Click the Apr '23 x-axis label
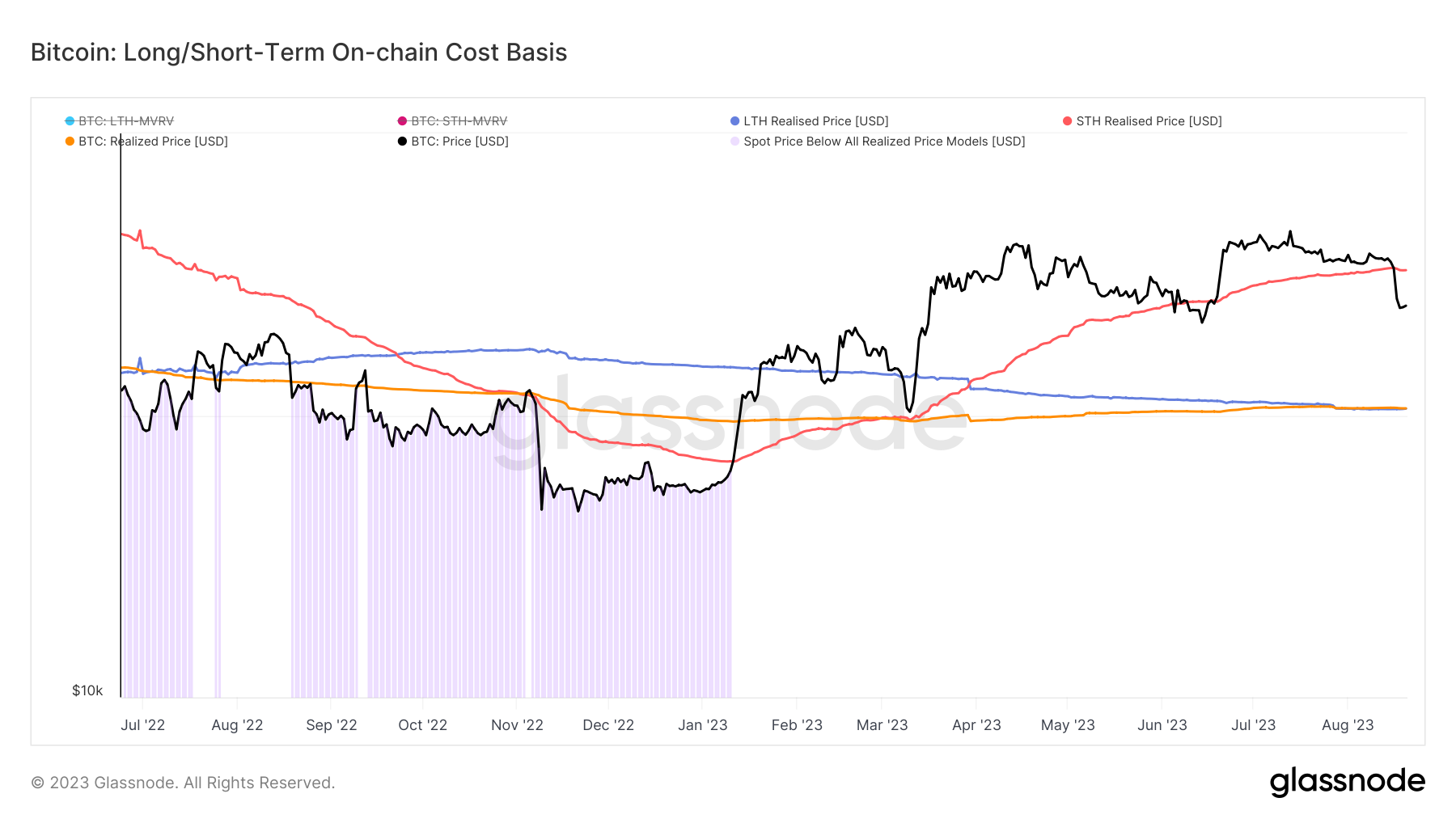The width and height of the screenshot is (1456, 819). 976,725
